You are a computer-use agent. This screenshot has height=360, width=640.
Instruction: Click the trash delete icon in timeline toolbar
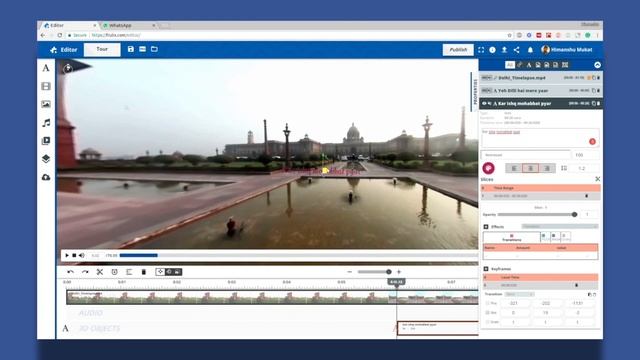[144, 272]
